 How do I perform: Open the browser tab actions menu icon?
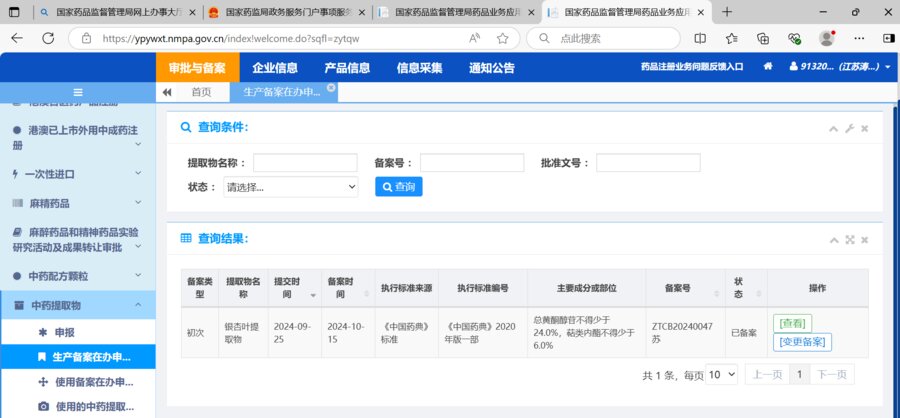point(14,12)
